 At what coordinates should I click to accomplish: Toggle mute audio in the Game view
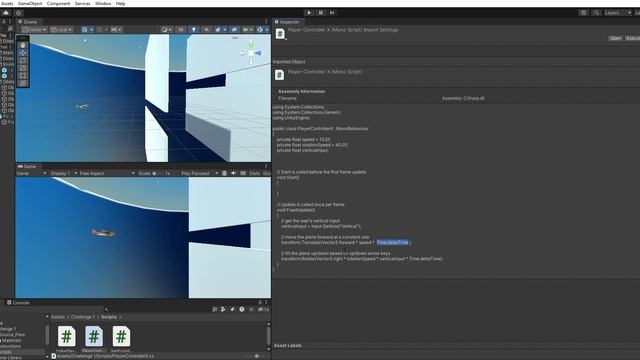[x=233, y=173]
